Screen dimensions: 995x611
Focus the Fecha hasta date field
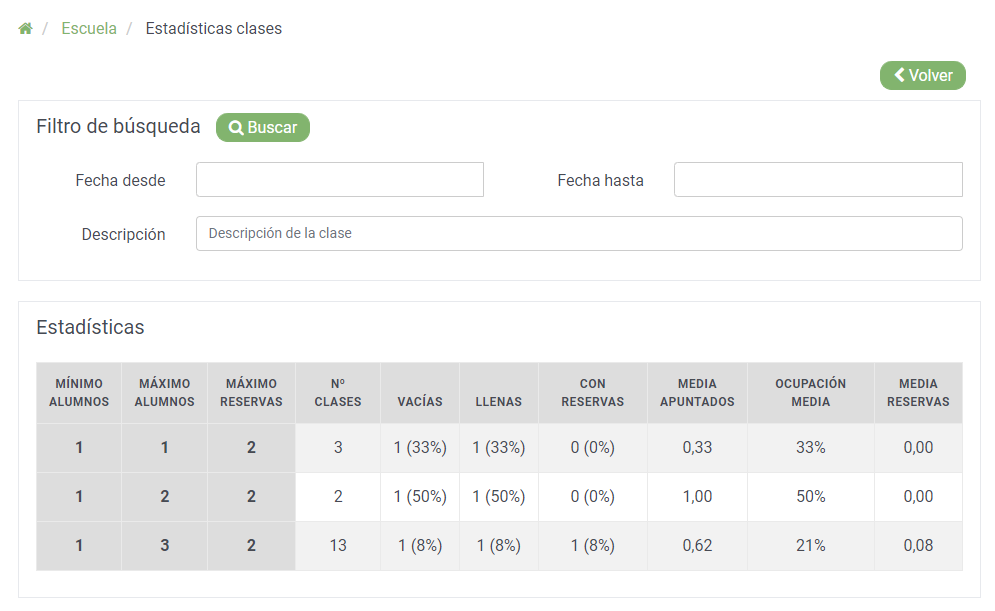pyautogui.click(x=818, y=180)
